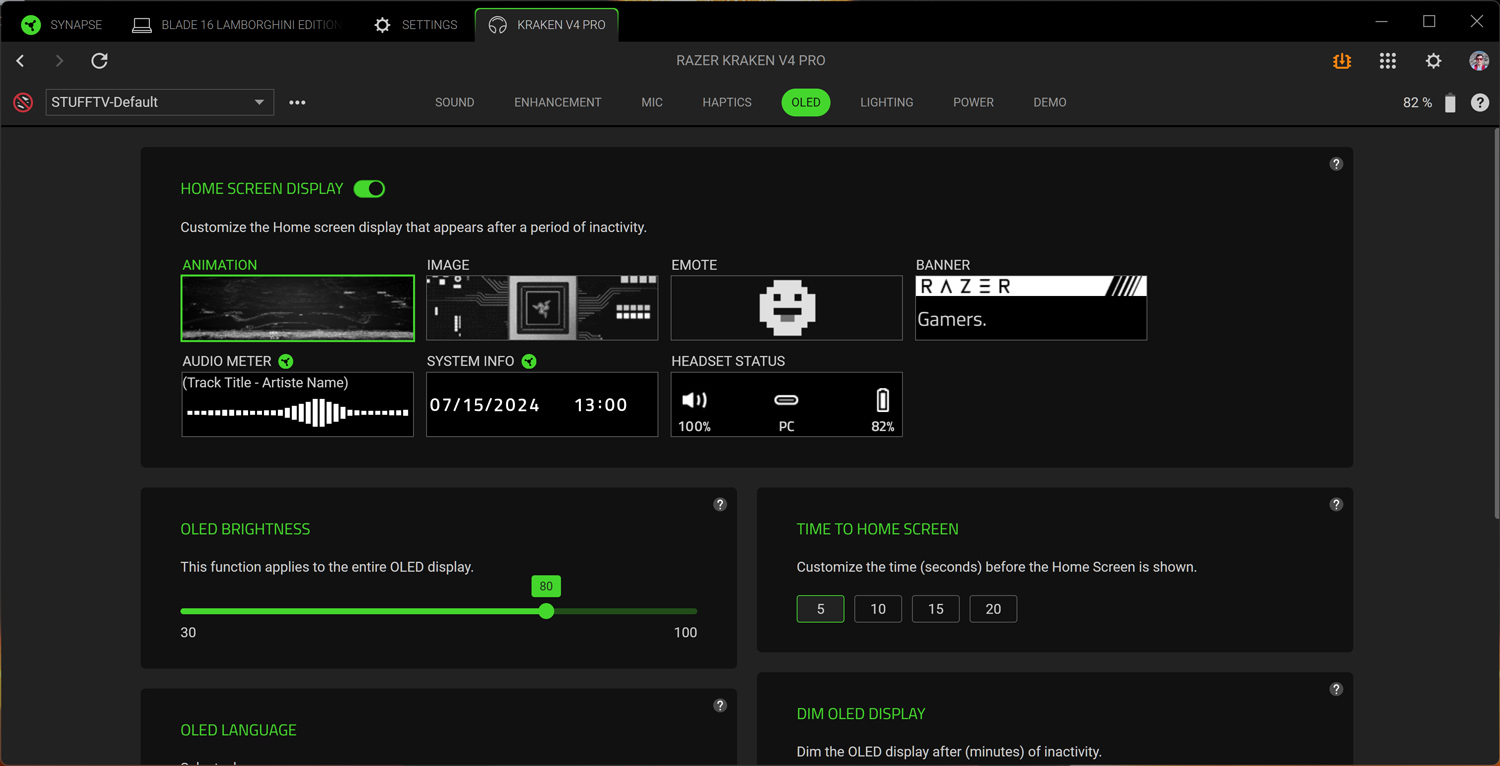This screenshot has height=766, width=1500.
Task: Open the top-right settings gear
Action: click(x=1433, y=61)
